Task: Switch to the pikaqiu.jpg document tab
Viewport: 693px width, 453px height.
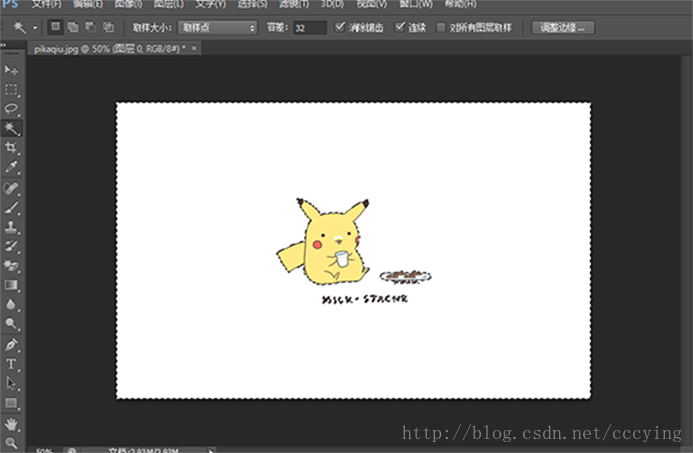Action: (x=109, y=49)
